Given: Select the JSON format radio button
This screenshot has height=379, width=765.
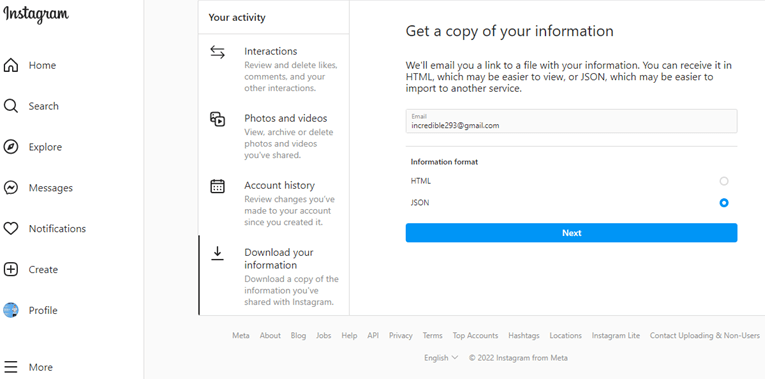Looking at the screenshot, I should tap(724, 202).
